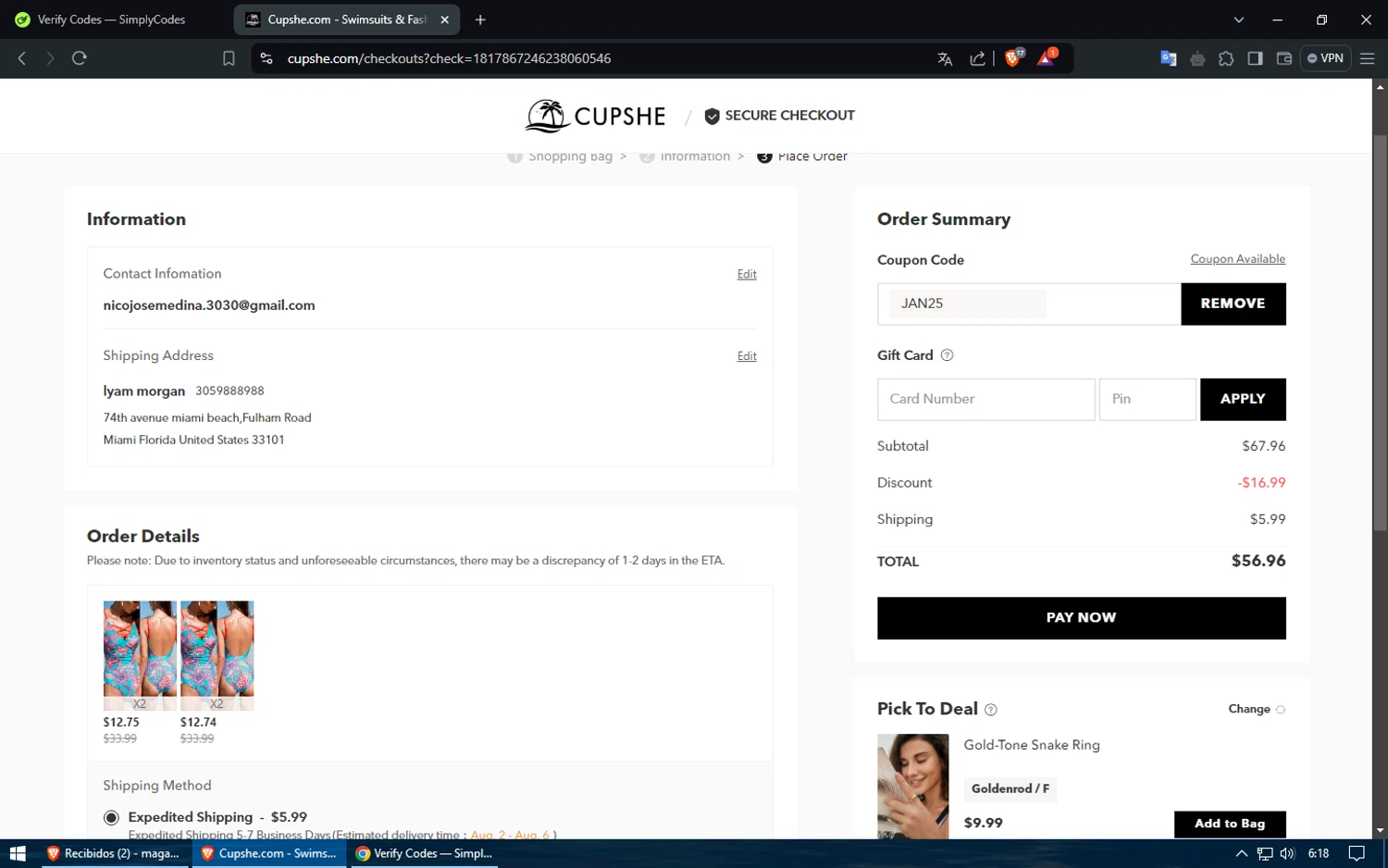Image resolution: width=1388 pixels, height=868 pixels.
Task: Select the Cupshe.com Swimsuits tab
Action: (x=346, y=19)
